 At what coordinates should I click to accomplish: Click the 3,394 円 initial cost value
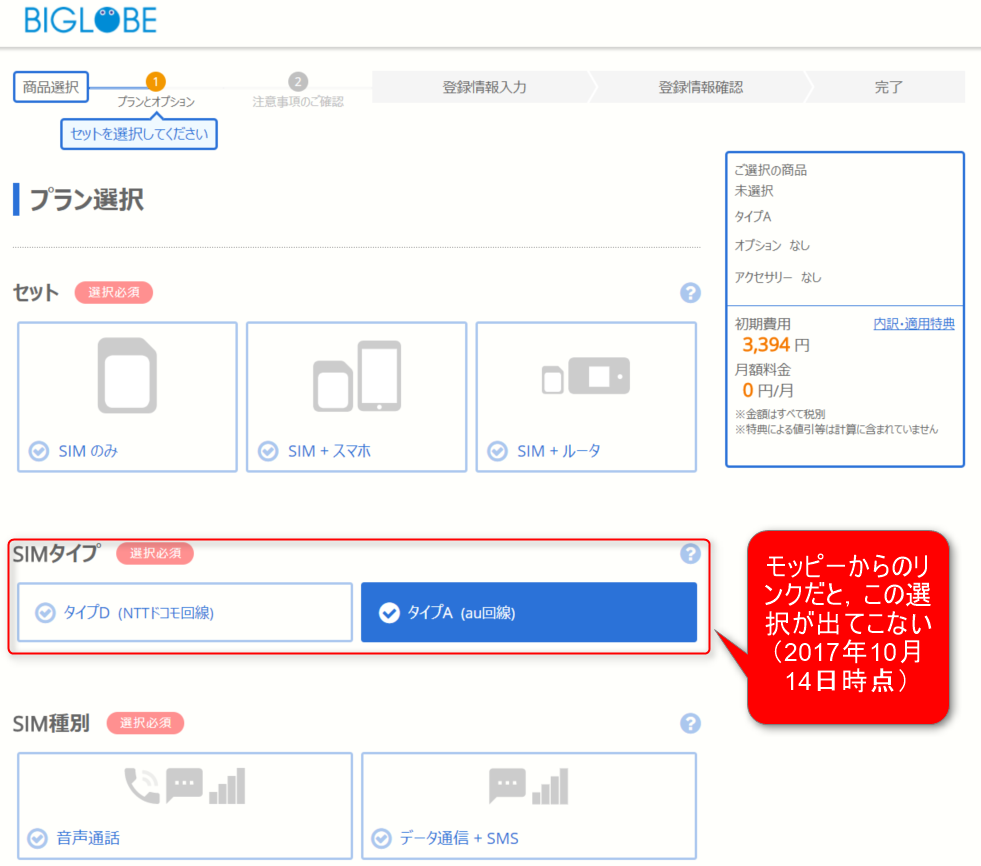776,345
